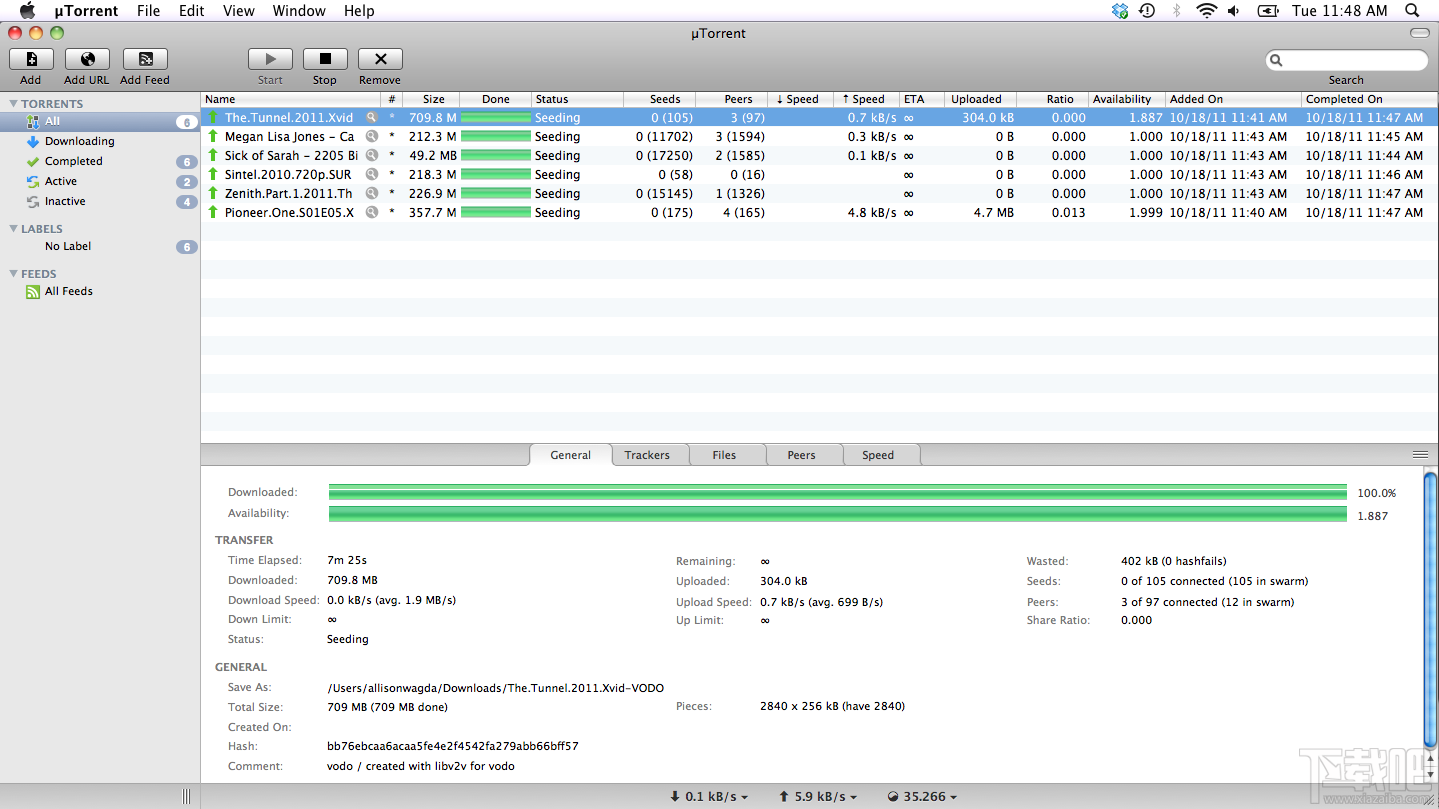Collapse the FEEDS section
This screenshot has width=1439, height=809.
point(11,273)
